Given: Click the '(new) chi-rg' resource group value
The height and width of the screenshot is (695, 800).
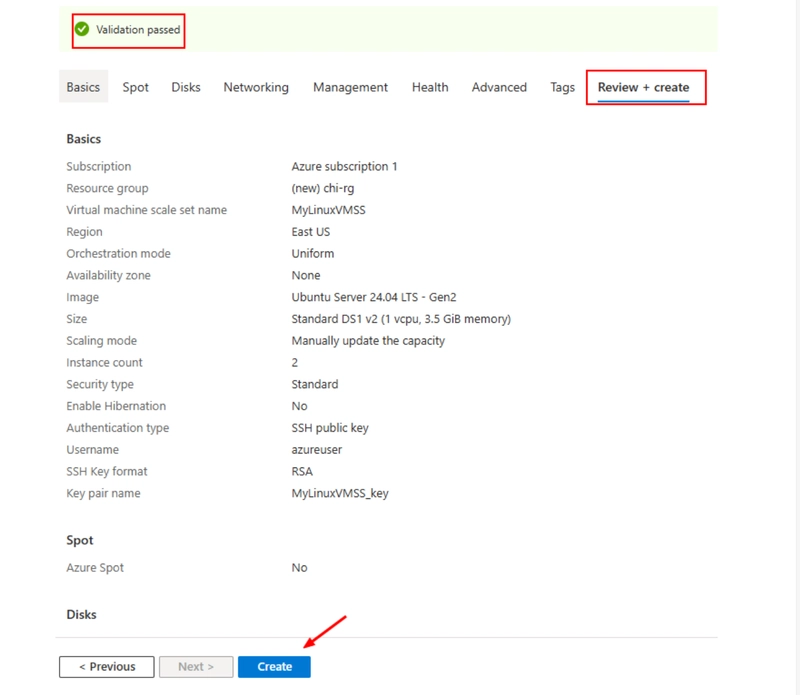Looking at the screenshot, I should (323, 188).
